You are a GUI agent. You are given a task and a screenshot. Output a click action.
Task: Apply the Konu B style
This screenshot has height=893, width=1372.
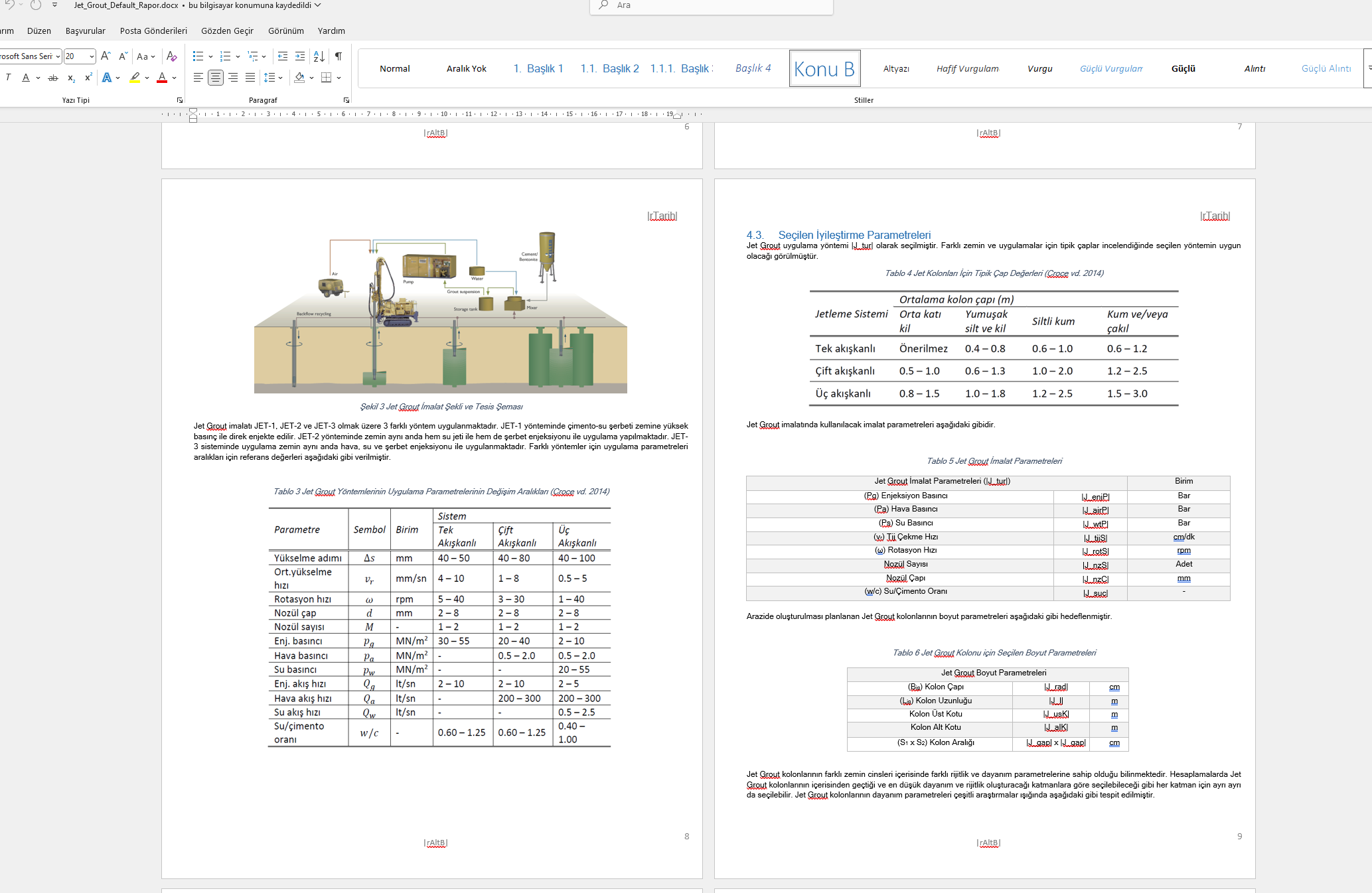click(824, 68)
